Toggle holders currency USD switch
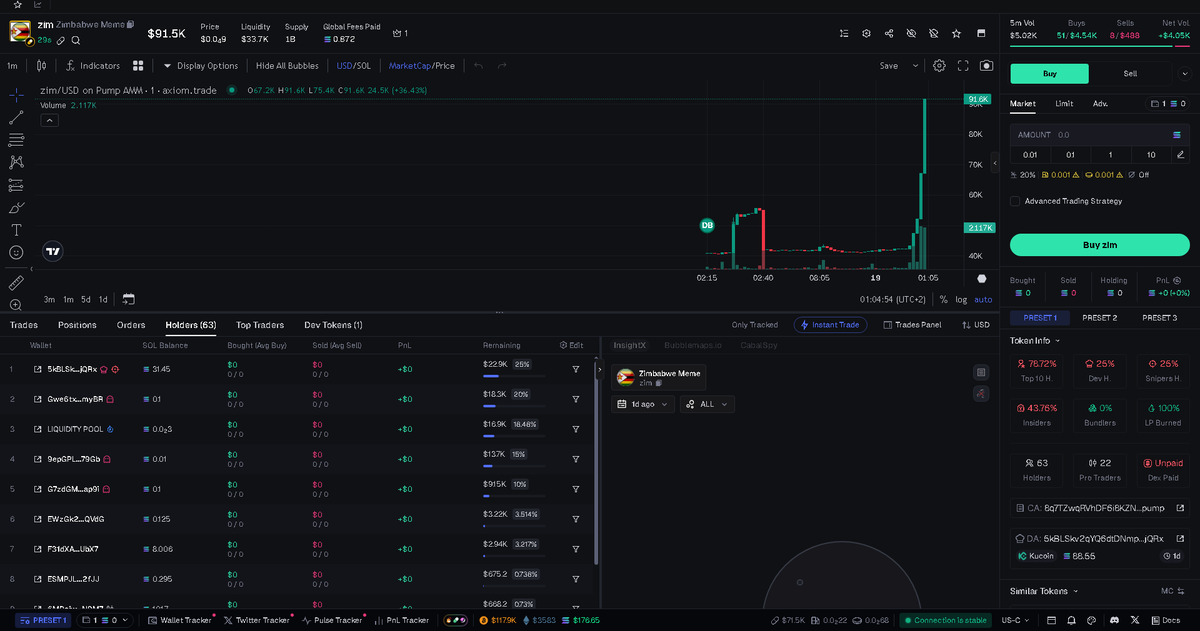The height and width of the screenshot is (631, 1200). click(976, 325)
